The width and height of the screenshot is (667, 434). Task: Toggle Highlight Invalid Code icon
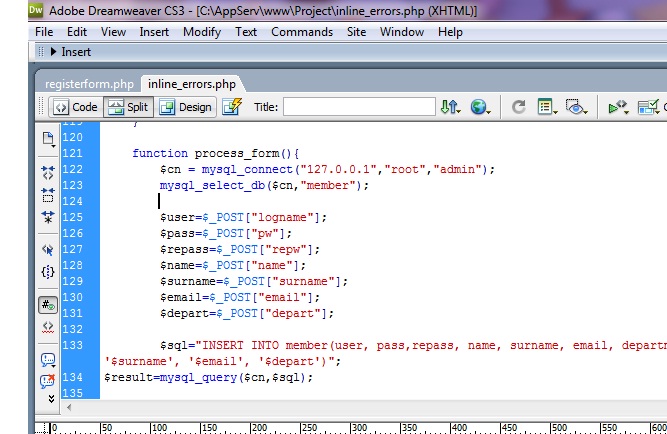[48, 327]
